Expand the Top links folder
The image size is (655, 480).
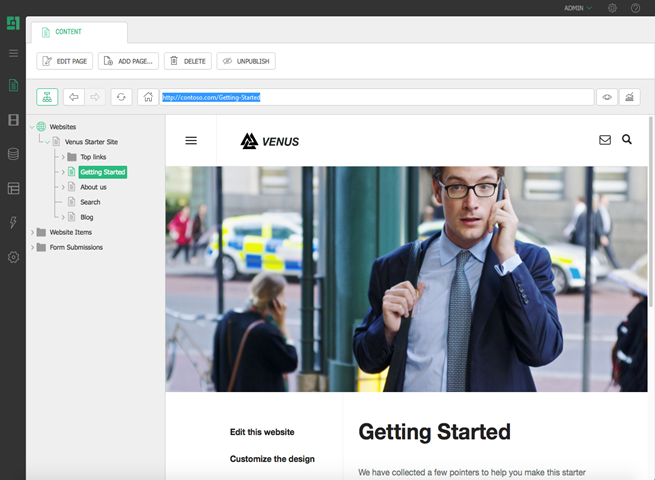(x=62, y=157)
